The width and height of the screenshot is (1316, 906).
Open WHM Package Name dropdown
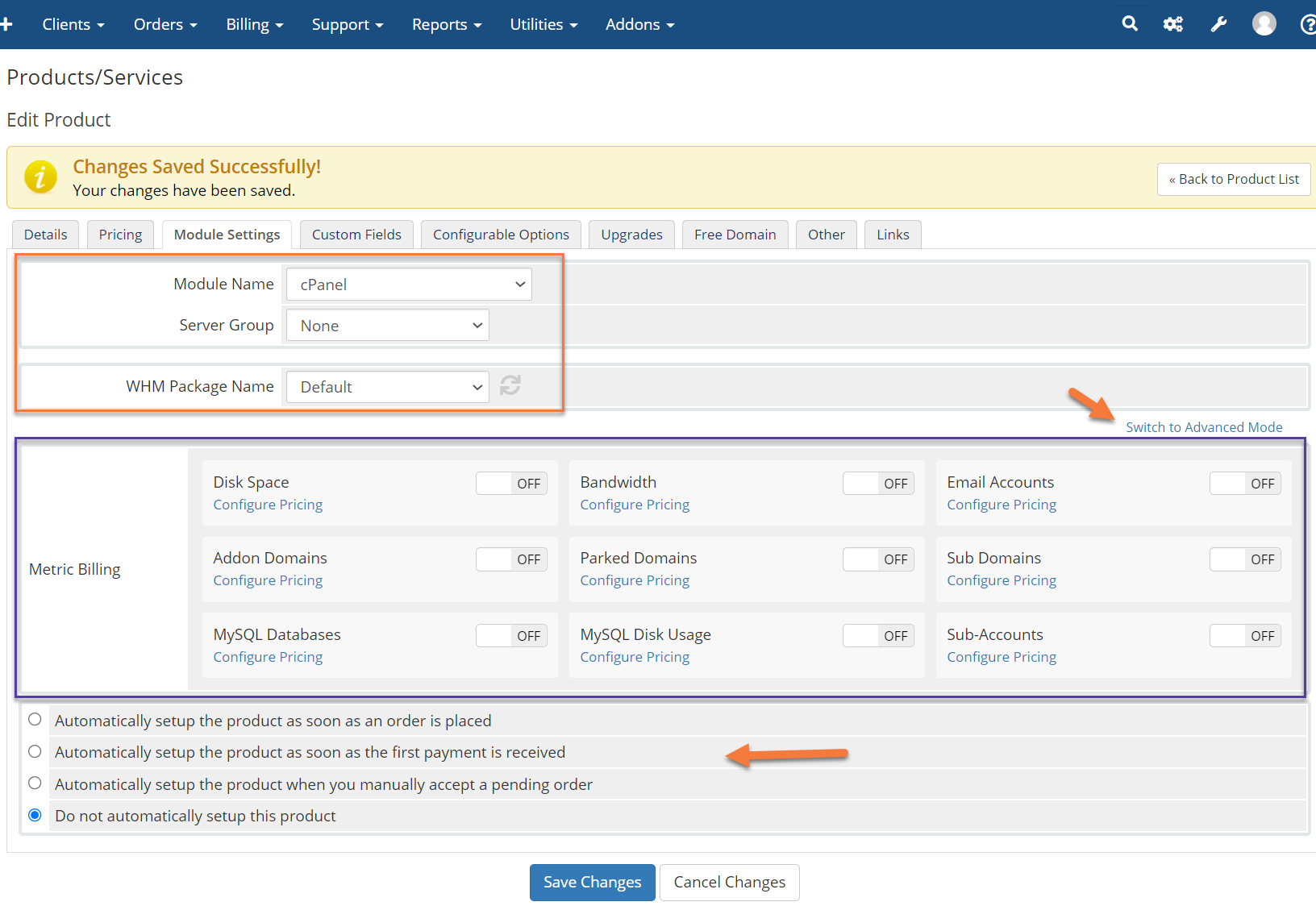tap(388, 387)
